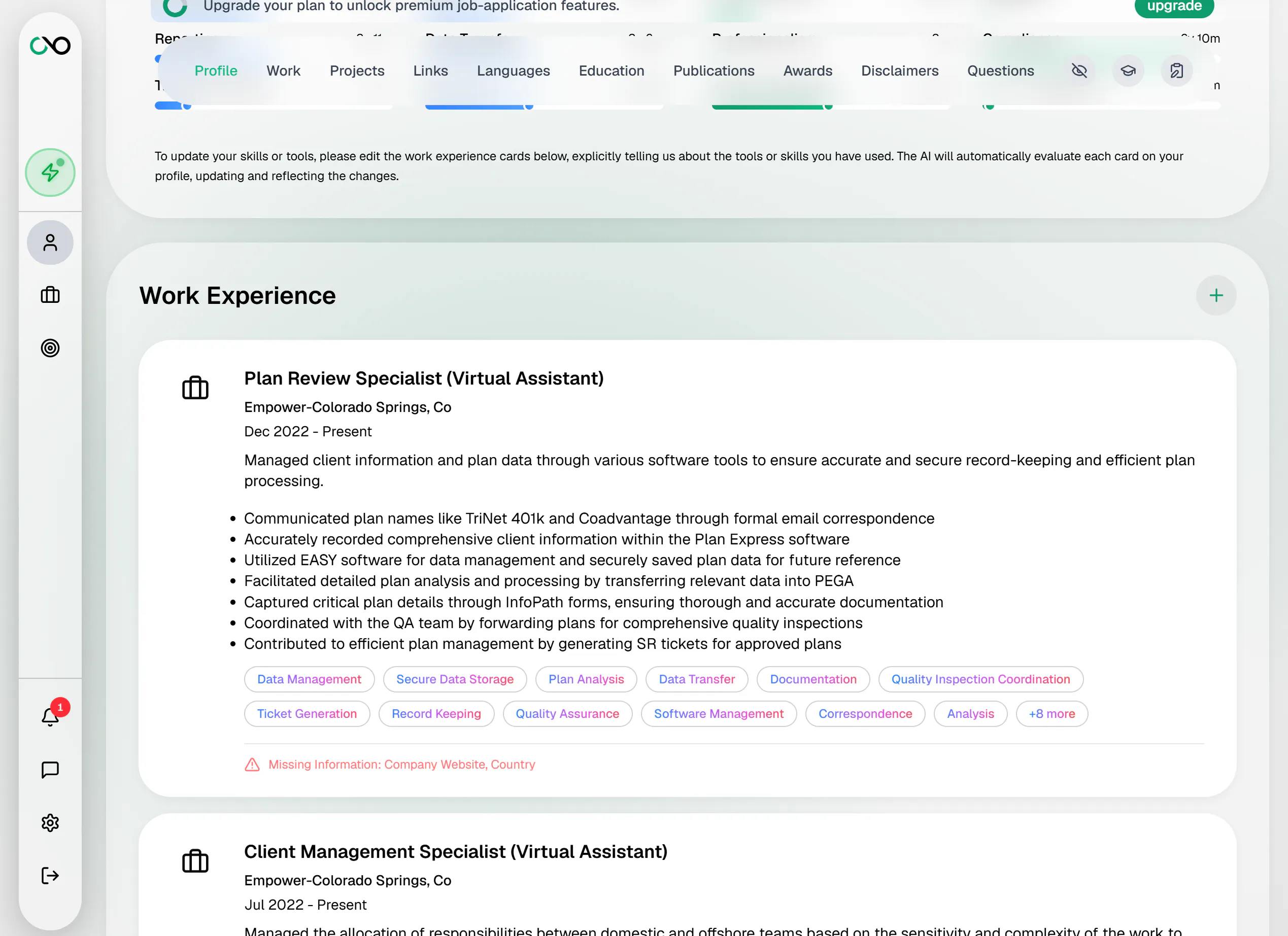
Task: Expand the '+8 more' skills tag
Action: (1052, 714)
